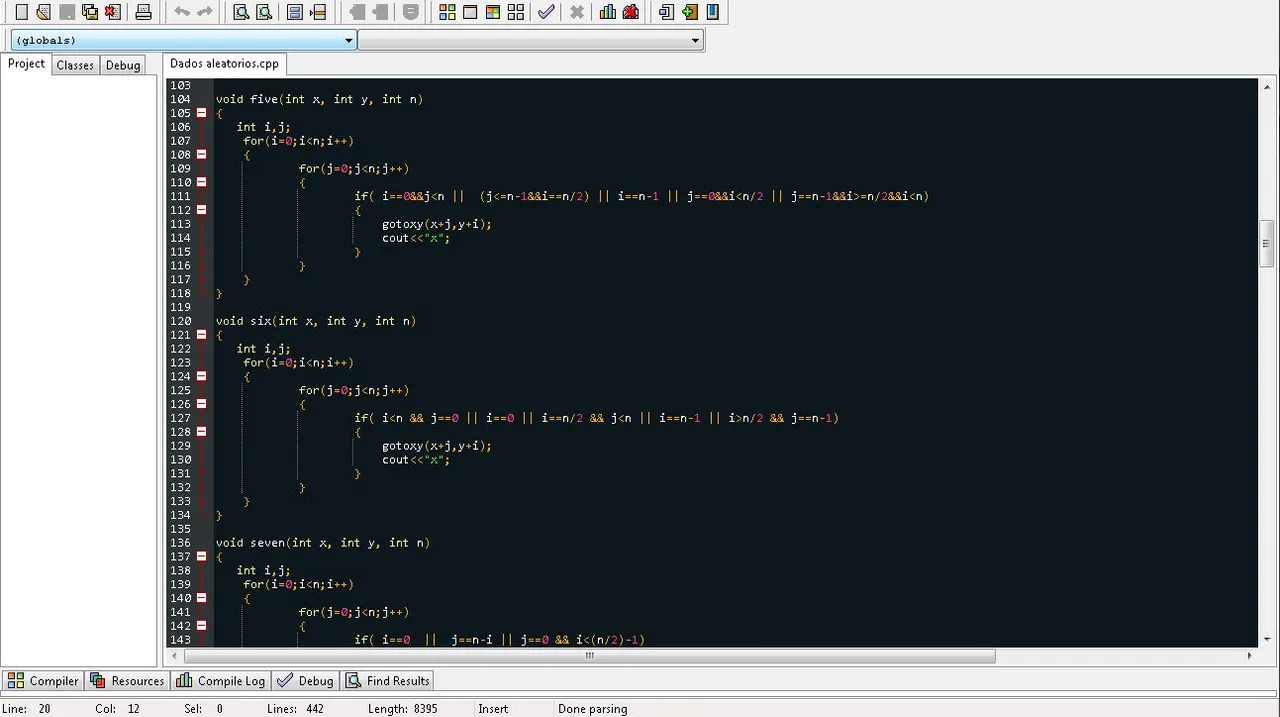Click the Compile icon with four colored squares
Viewport: 1280px width, 717px height.
[x=447, y=12]
